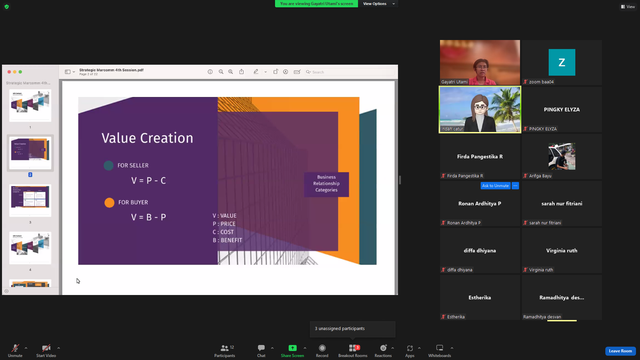Select the Estherika participant tile
Image resolution: width=640 pixels, height=360 pixels.
pyautogui.click(x=480, y=298)
